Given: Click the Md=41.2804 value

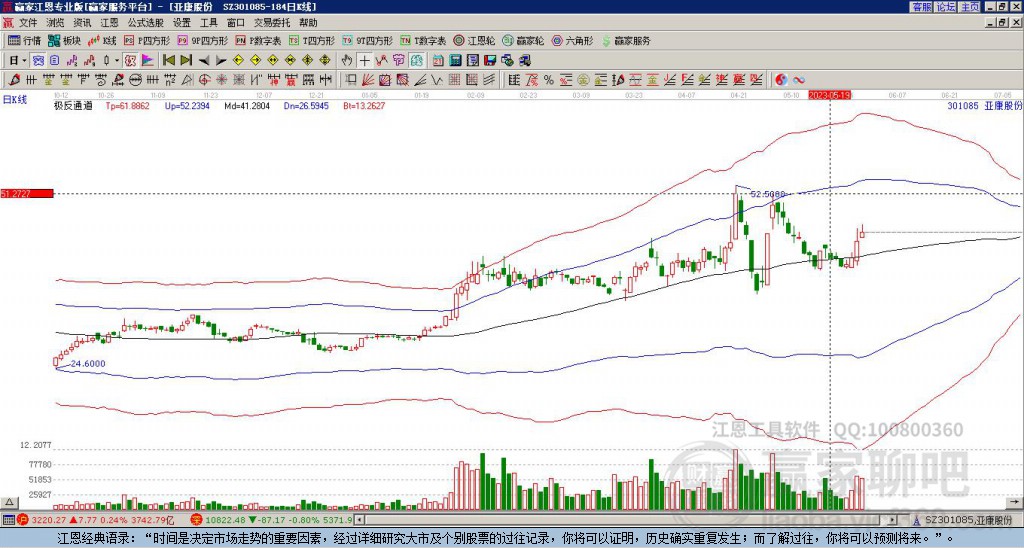Looking at the screenshot, I should (x=247, y=105).
